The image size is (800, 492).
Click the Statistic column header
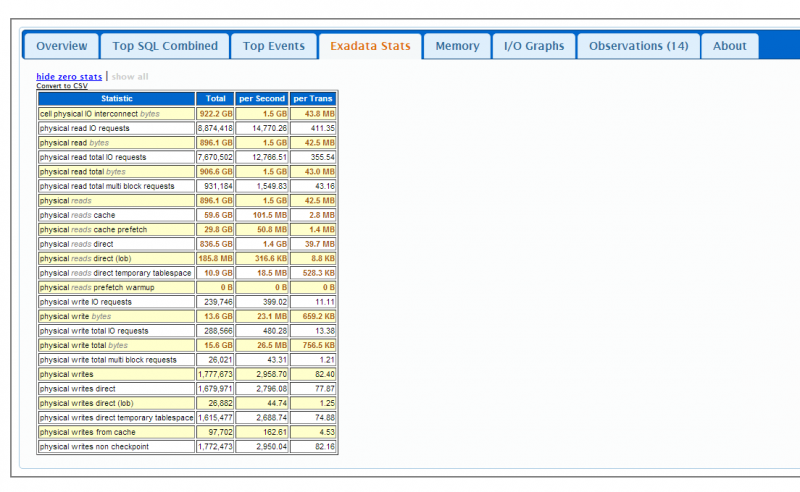[116, 99]
